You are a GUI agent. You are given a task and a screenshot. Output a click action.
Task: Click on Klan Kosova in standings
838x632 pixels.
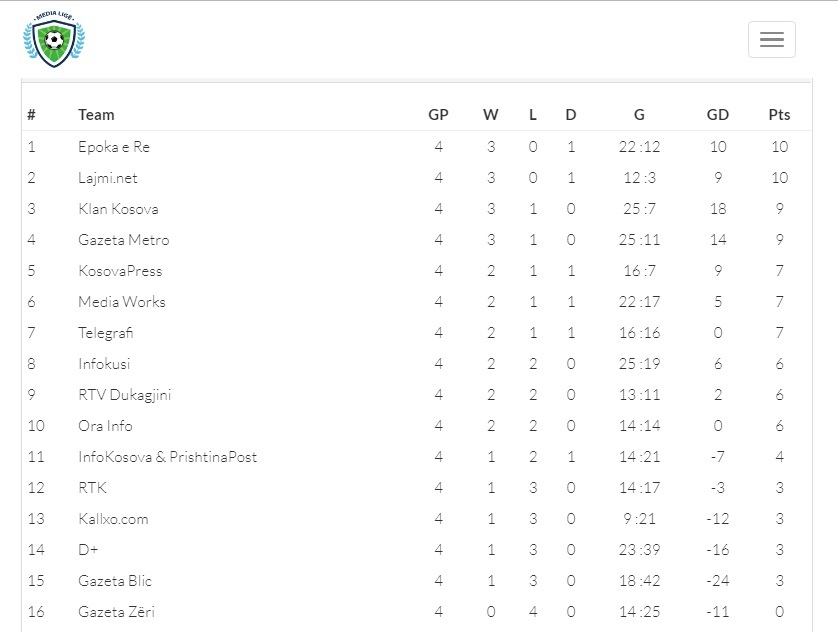118,209
